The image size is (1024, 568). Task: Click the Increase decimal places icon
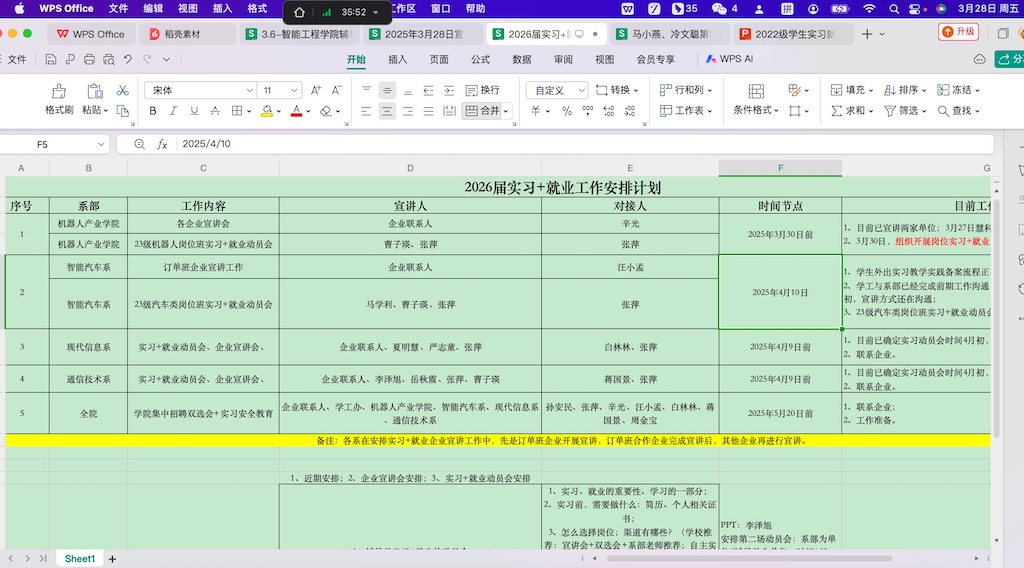[x=609, y=111]
